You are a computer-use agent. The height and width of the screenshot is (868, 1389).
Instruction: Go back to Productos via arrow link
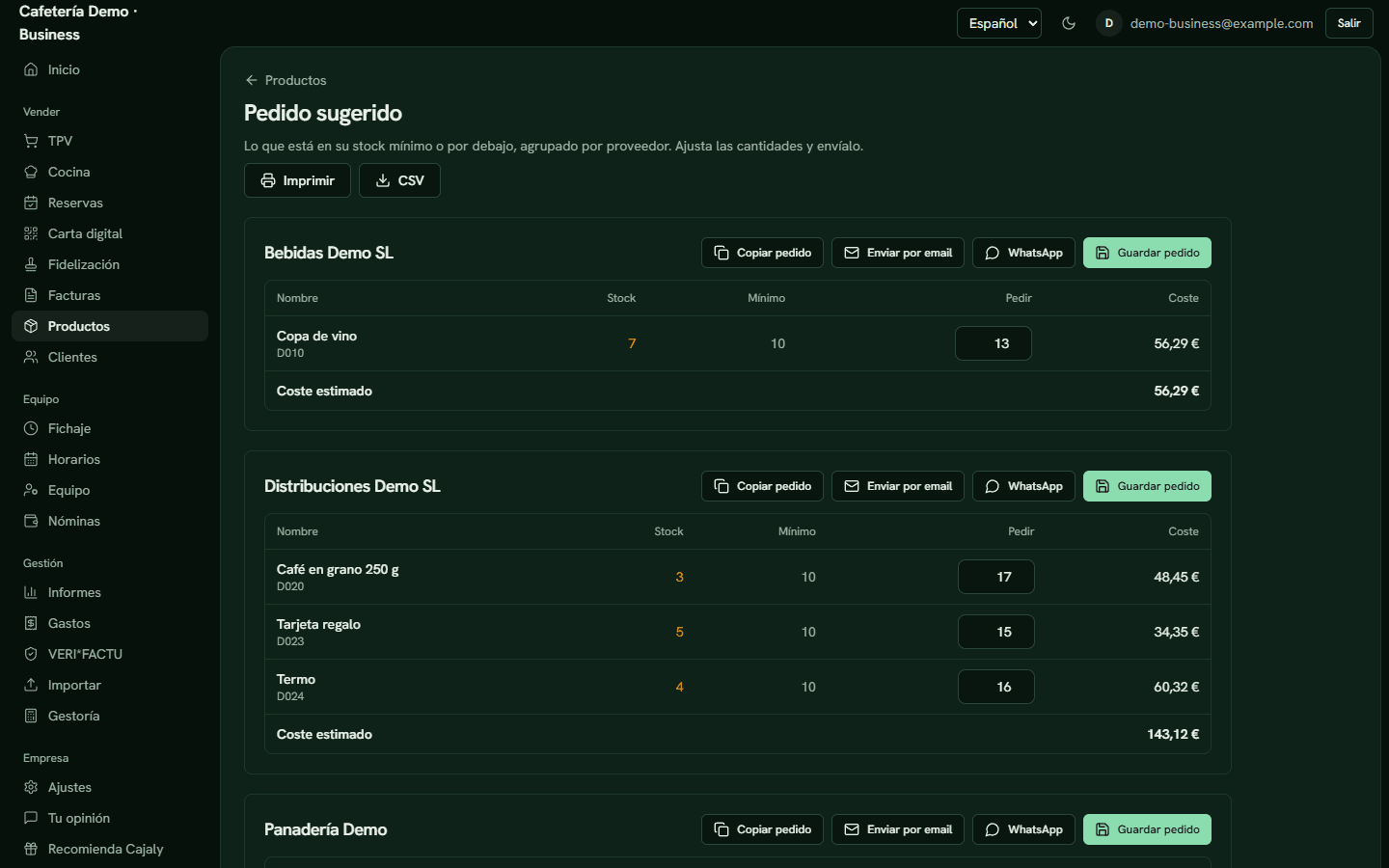(286, 80)
